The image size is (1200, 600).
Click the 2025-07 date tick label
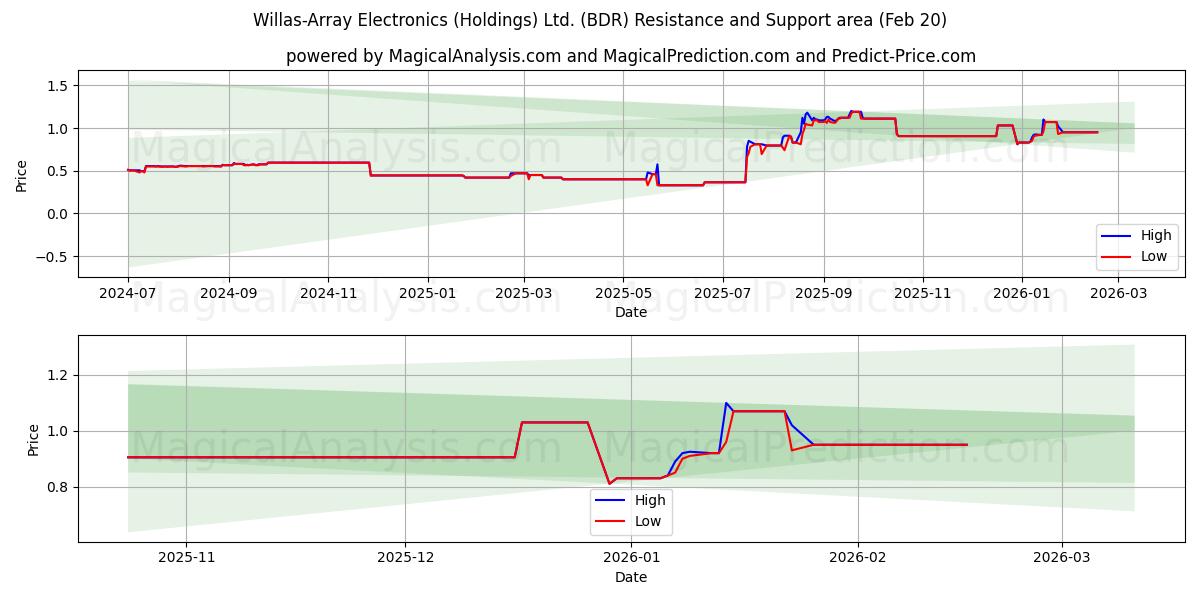pos(723,294)
